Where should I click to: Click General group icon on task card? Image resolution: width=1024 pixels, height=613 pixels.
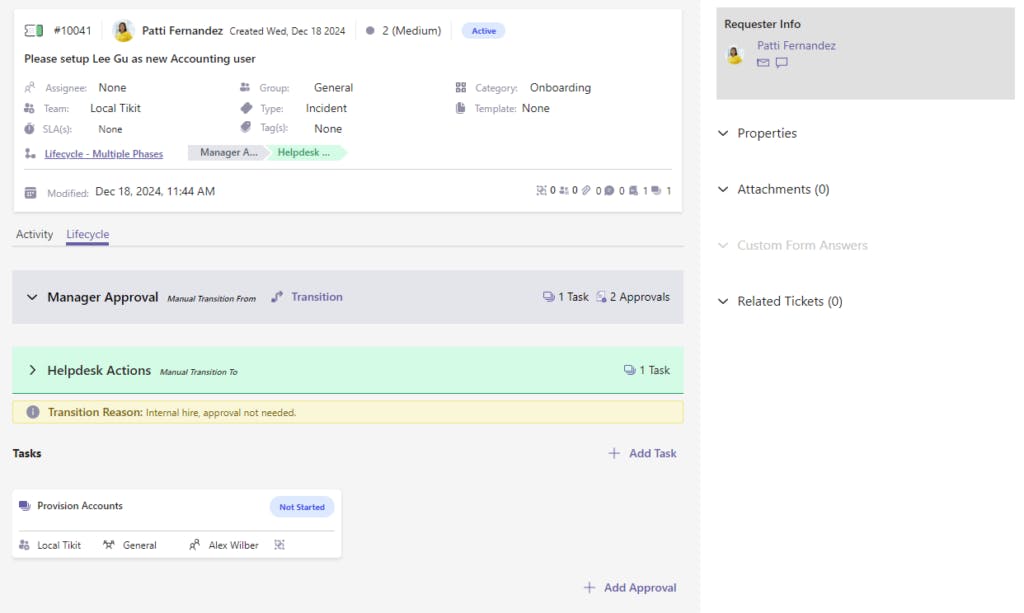pos(108,545)
